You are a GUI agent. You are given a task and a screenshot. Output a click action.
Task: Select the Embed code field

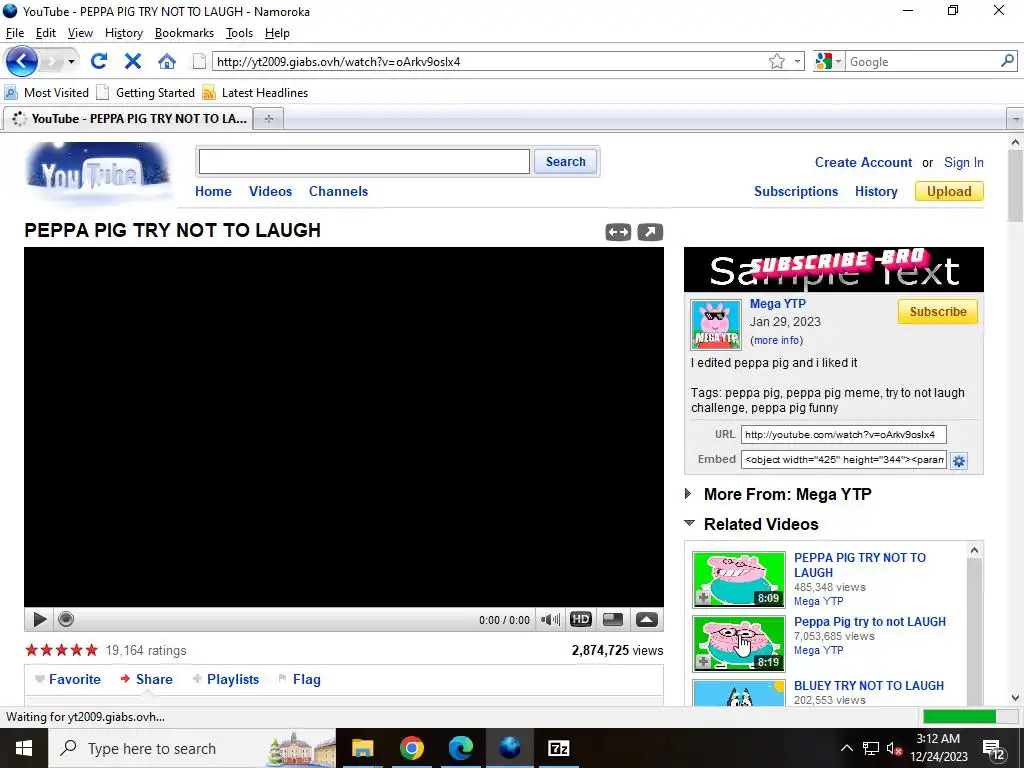tap(843, 459)
